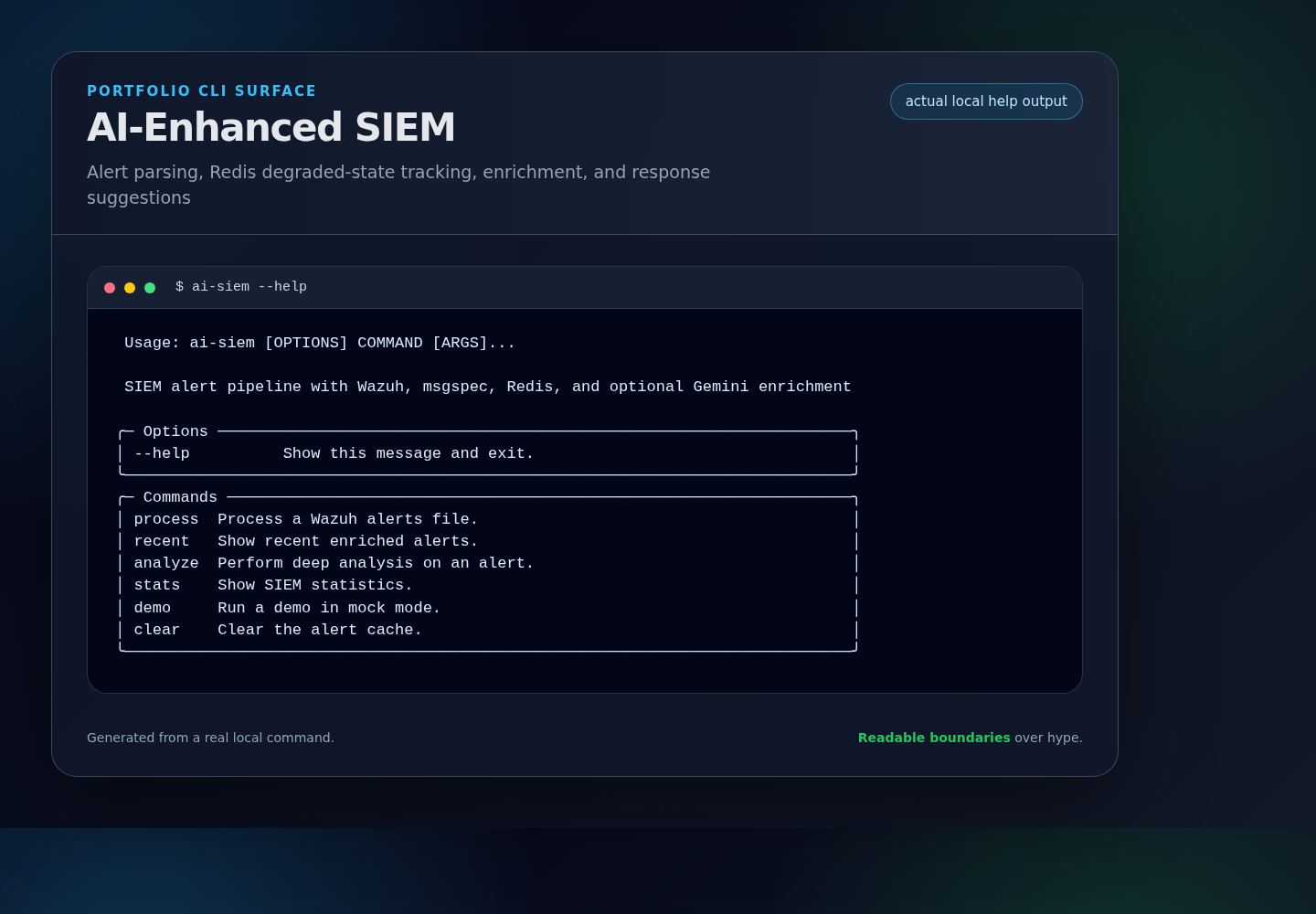The width and height of the screenshot is (1316, 914).
Task: Click the 'Commands' box label
Action: point(180,497)
